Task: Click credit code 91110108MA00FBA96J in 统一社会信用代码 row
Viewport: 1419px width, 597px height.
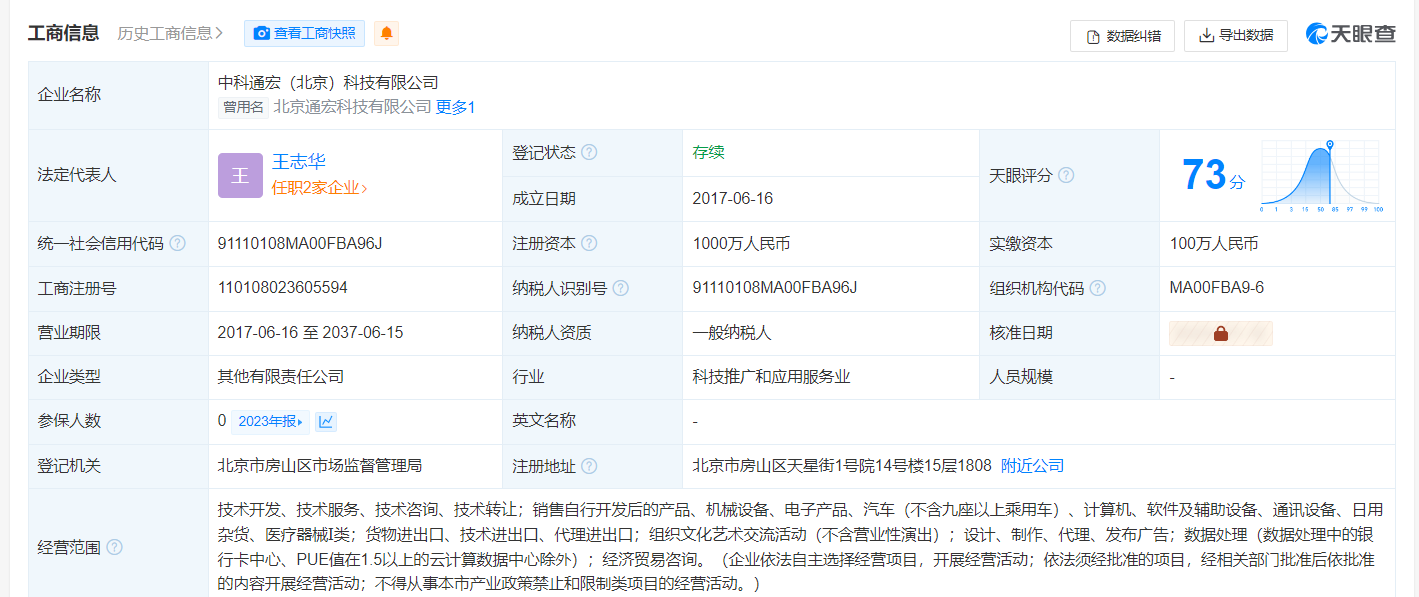Action: pos(300,243)
